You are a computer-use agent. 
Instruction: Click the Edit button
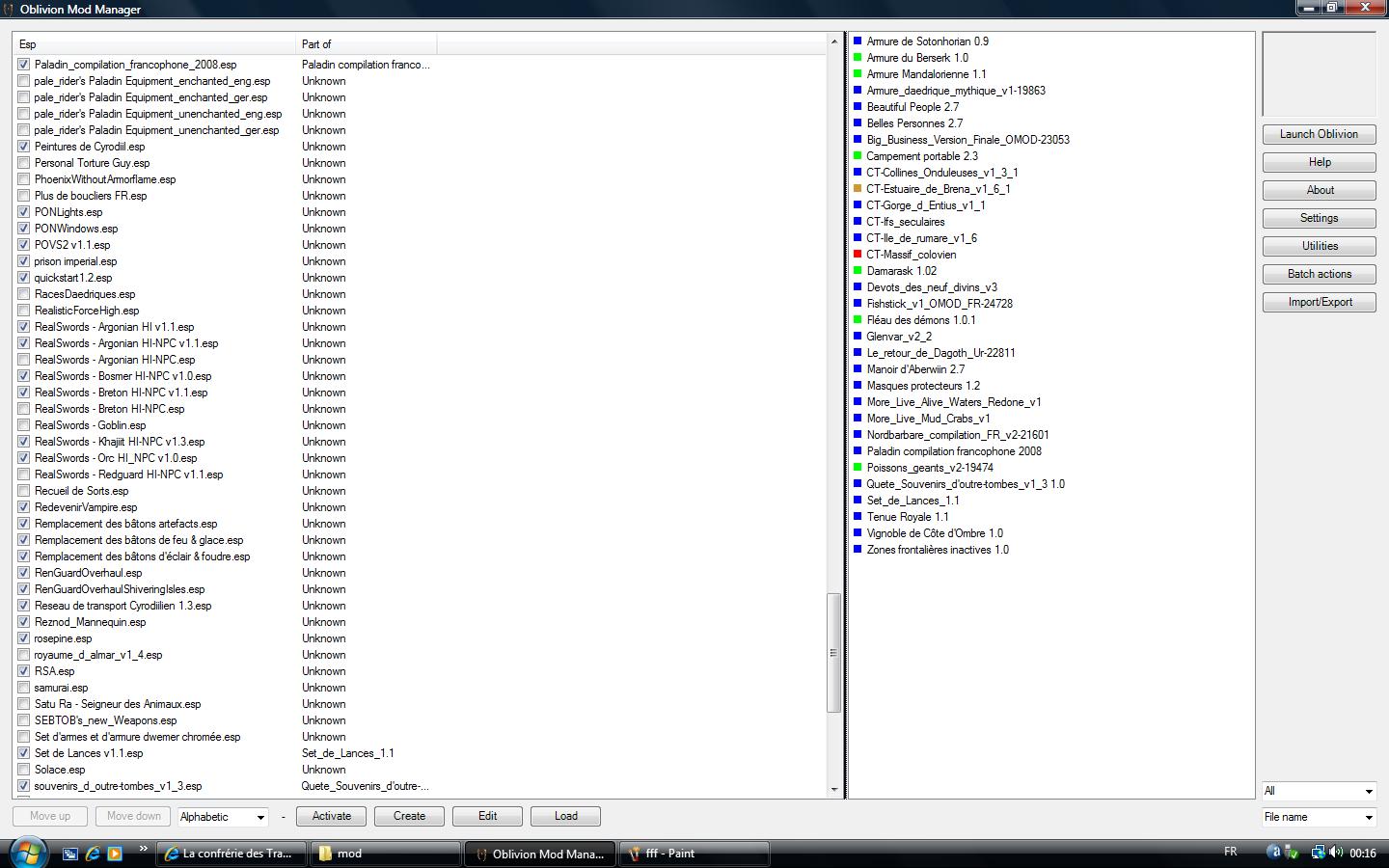[x=488, y=817]
